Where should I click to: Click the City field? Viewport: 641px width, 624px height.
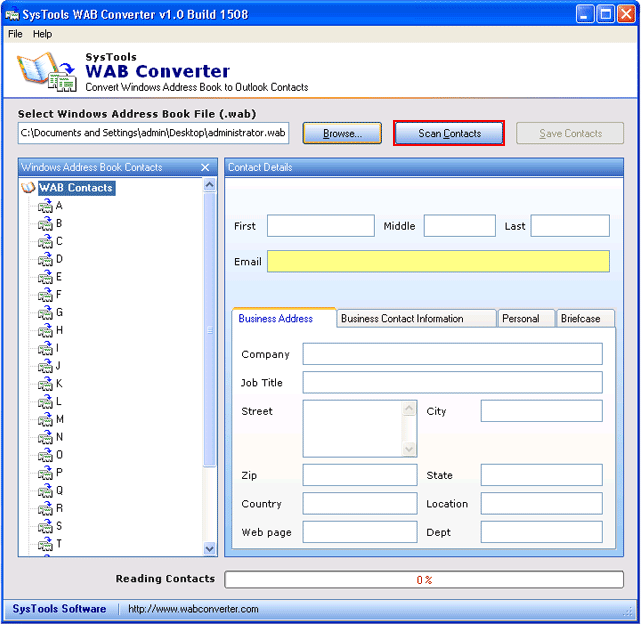click(542, 411)
